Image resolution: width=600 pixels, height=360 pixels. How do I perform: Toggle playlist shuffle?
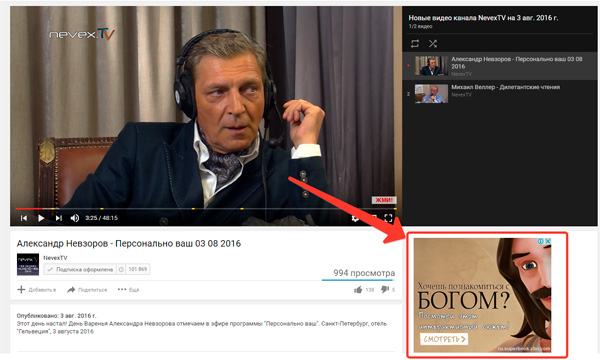(x=433, y=44)
